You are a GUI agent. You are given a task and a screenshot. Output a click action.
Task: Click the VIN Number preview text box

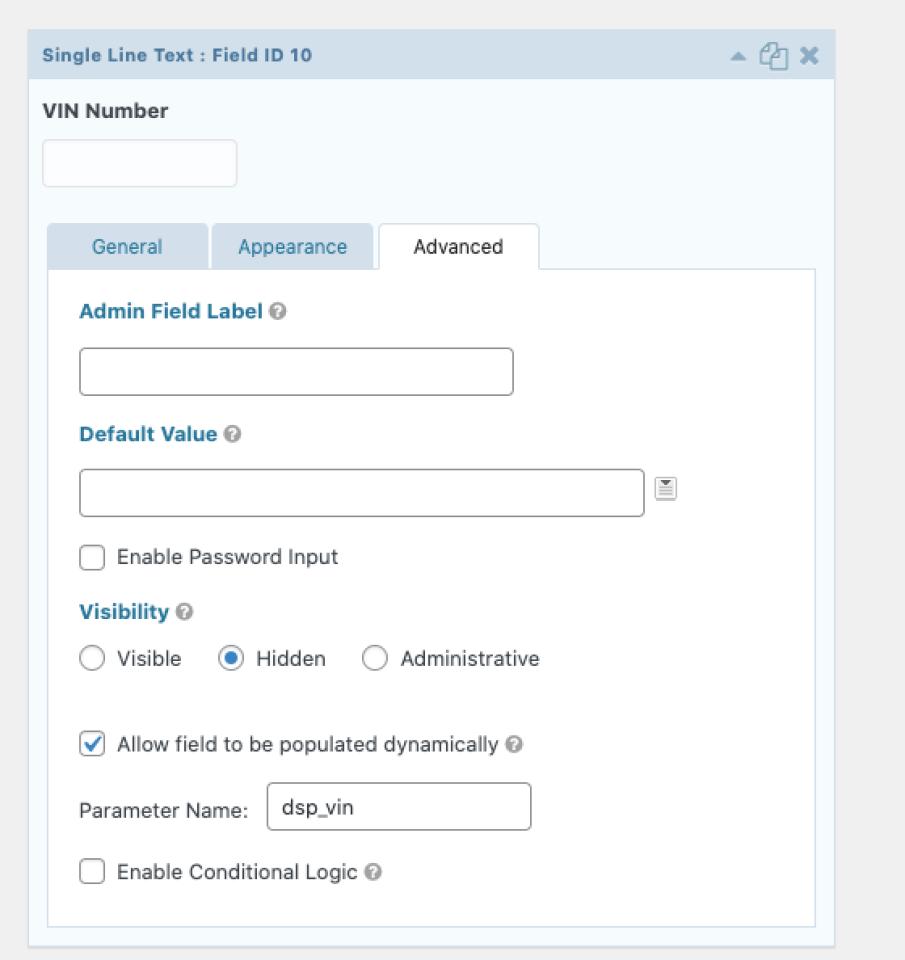[x=140, y=163]
